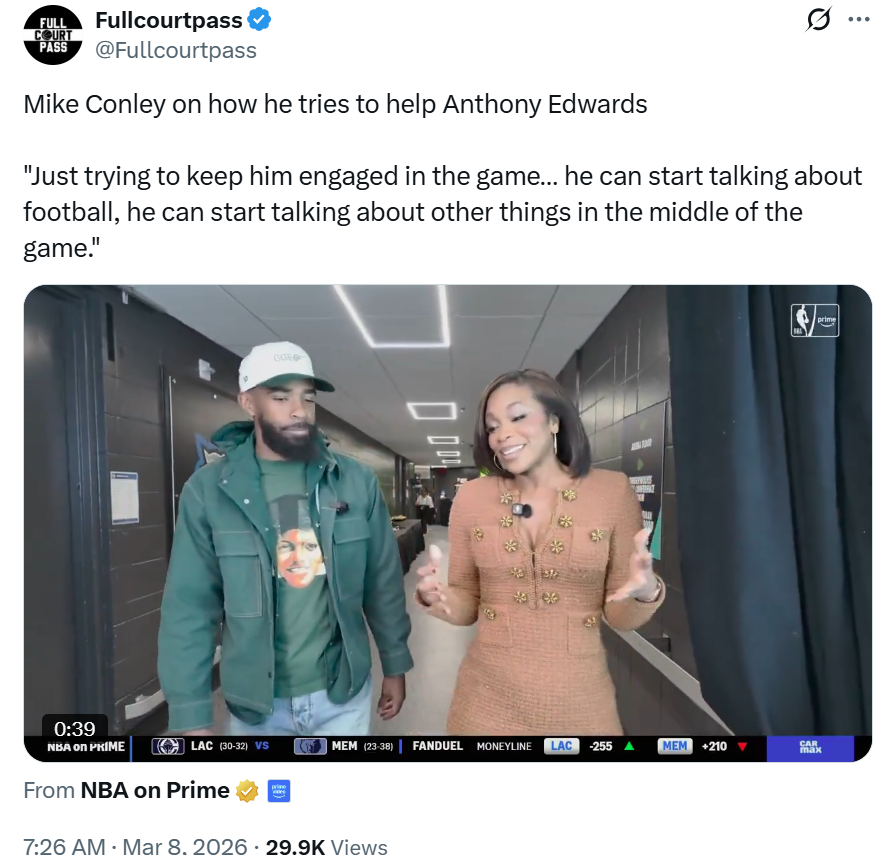Open the 7:26 AM Mar 8, 2026 timestamp
This screenshot has width=884, height=855.
[x=135, y=845]
